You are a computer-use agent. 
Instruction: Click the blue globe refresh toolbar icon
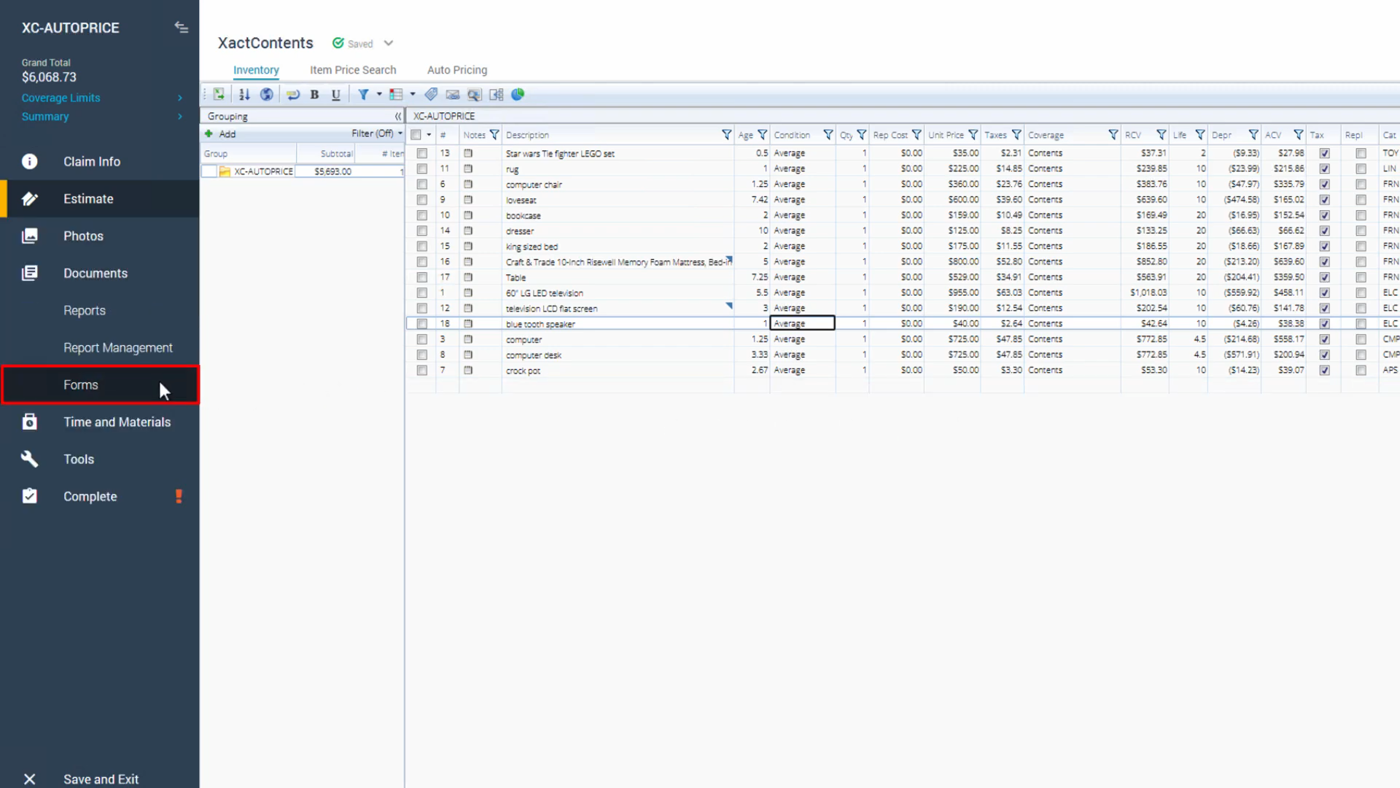point(267,94)
